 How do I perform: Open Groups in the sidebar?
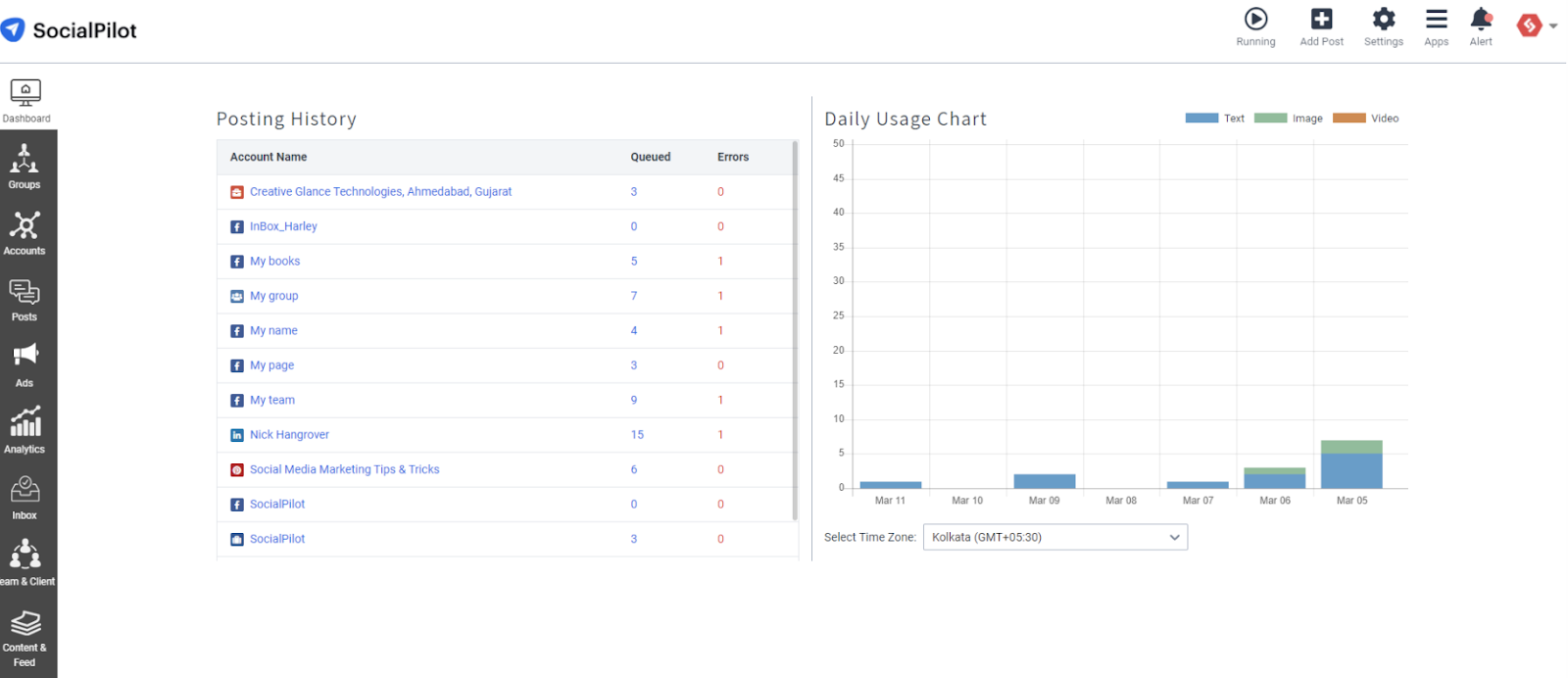click(x=24, y=167)
